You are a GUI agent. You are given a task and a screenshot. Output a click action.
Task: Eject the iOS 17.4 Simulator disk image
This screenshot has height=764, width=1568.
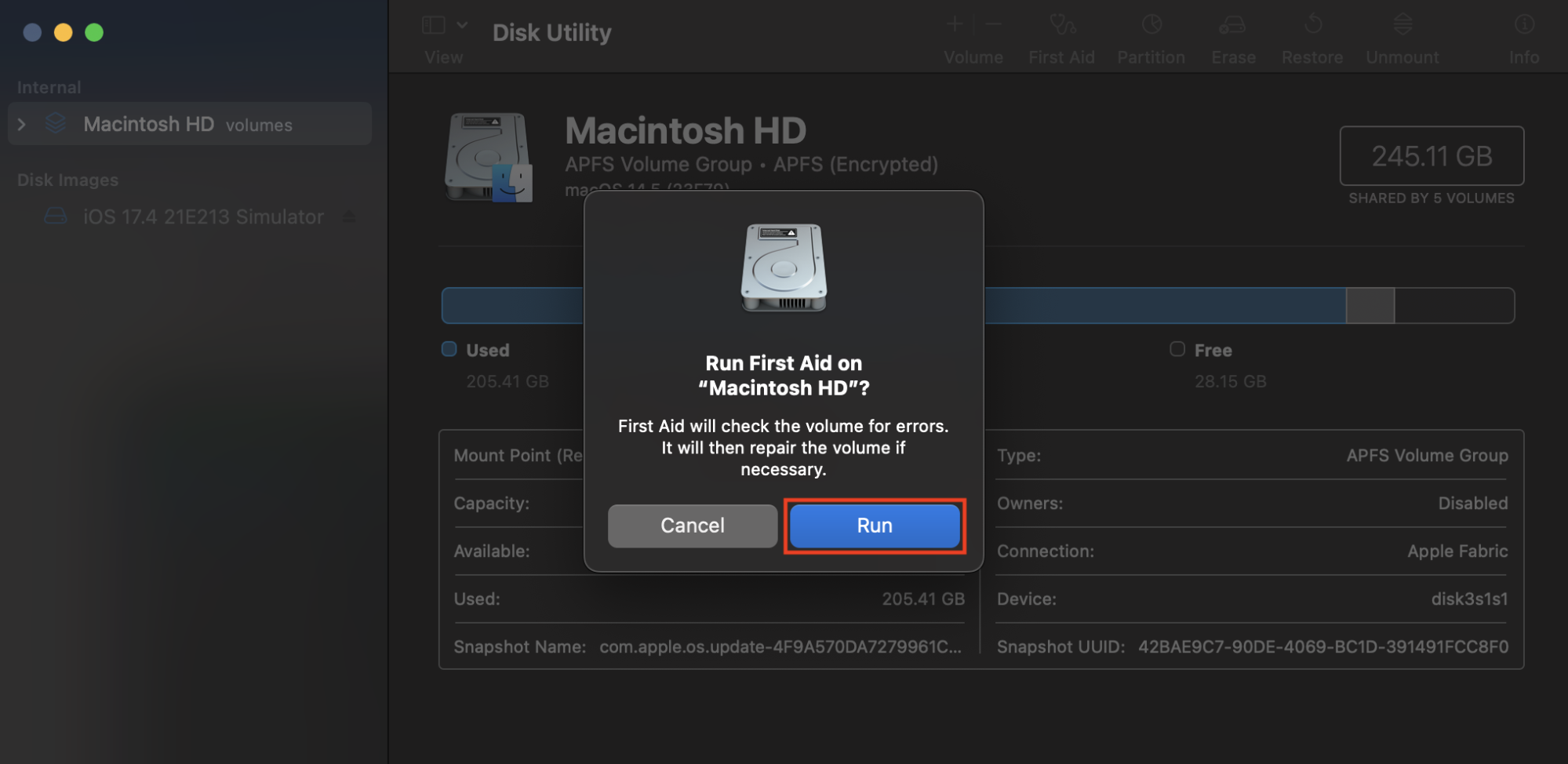(350, 216)
